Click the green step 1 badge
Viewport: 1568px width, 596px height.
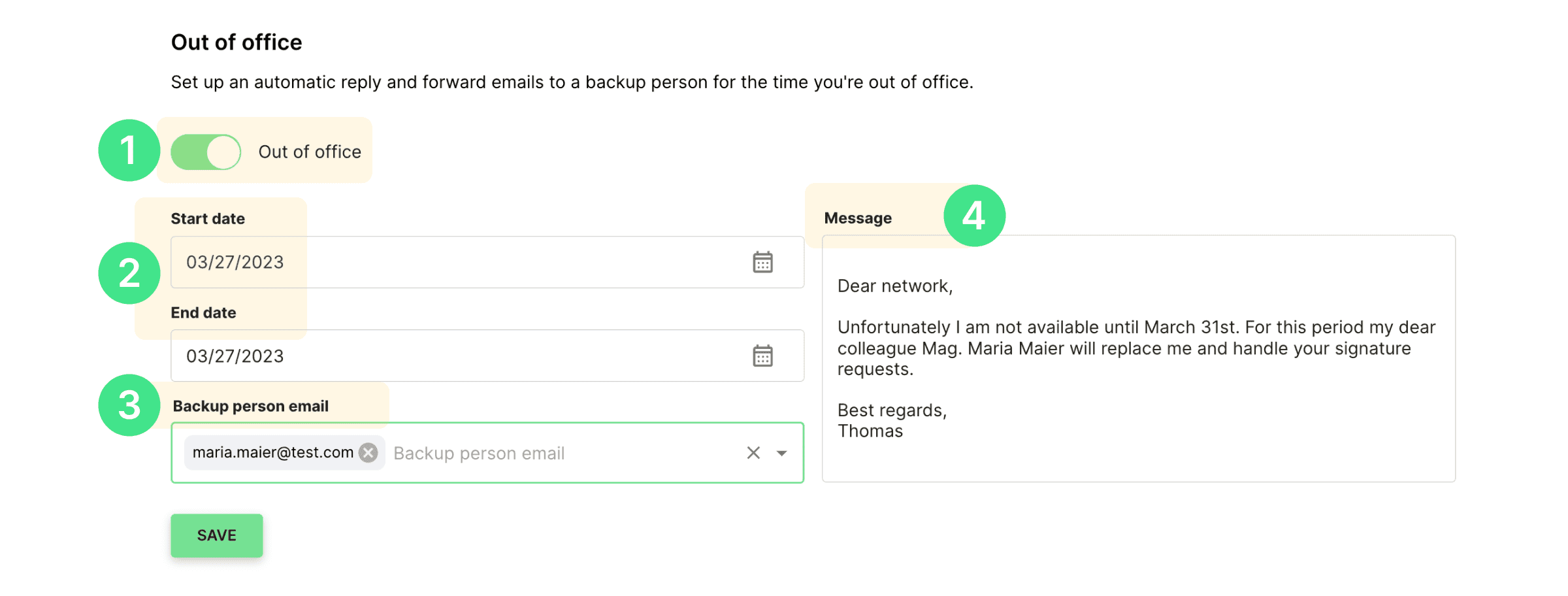click(129, 150)
